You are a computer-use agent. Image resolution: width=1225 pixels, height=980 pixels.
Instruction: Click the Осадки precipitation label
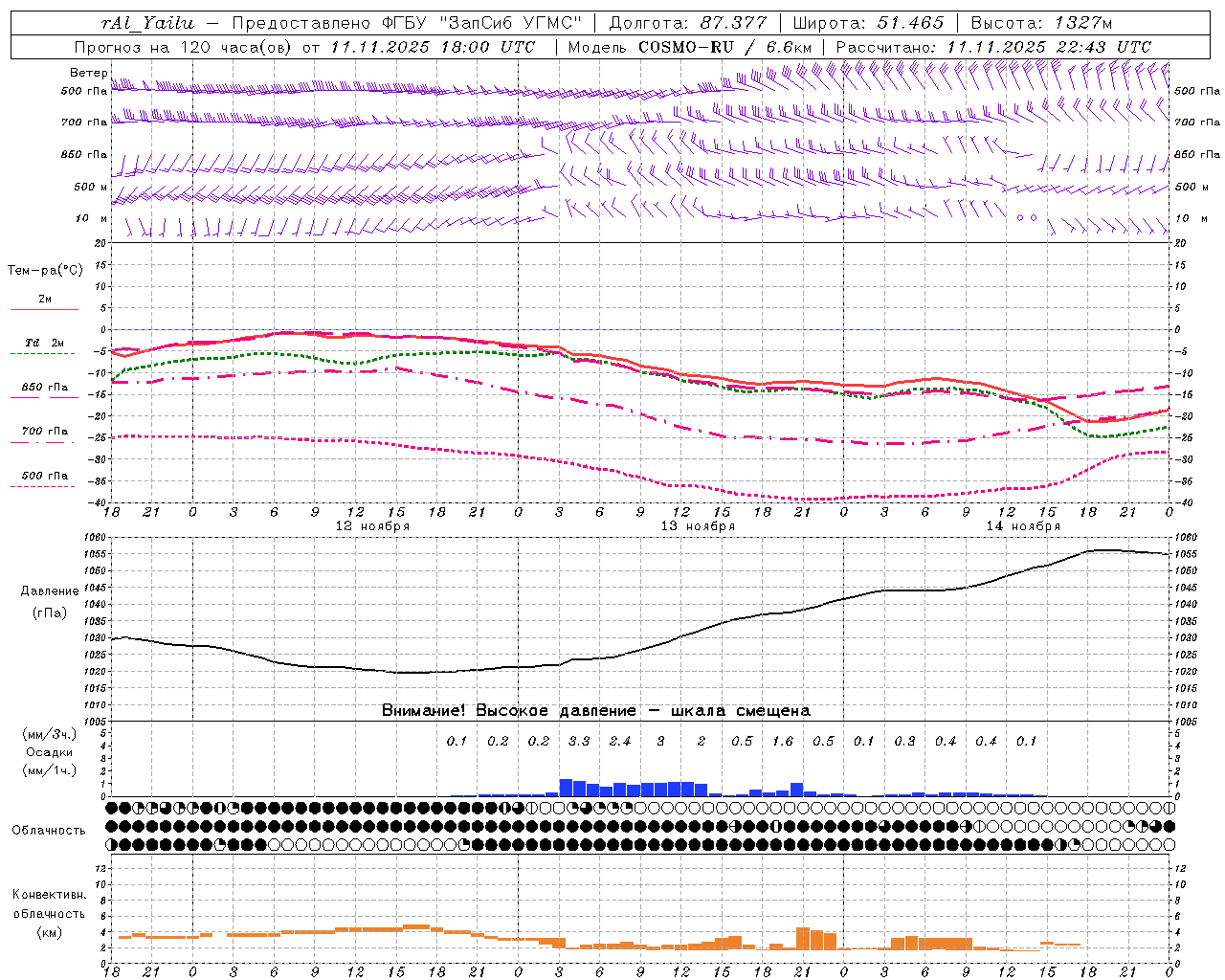50,752
